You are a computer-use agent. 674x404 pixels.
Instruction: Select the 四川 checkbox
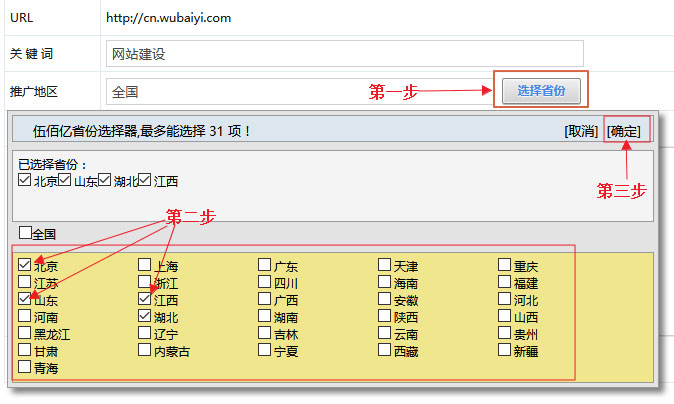[x=265, y=282]
